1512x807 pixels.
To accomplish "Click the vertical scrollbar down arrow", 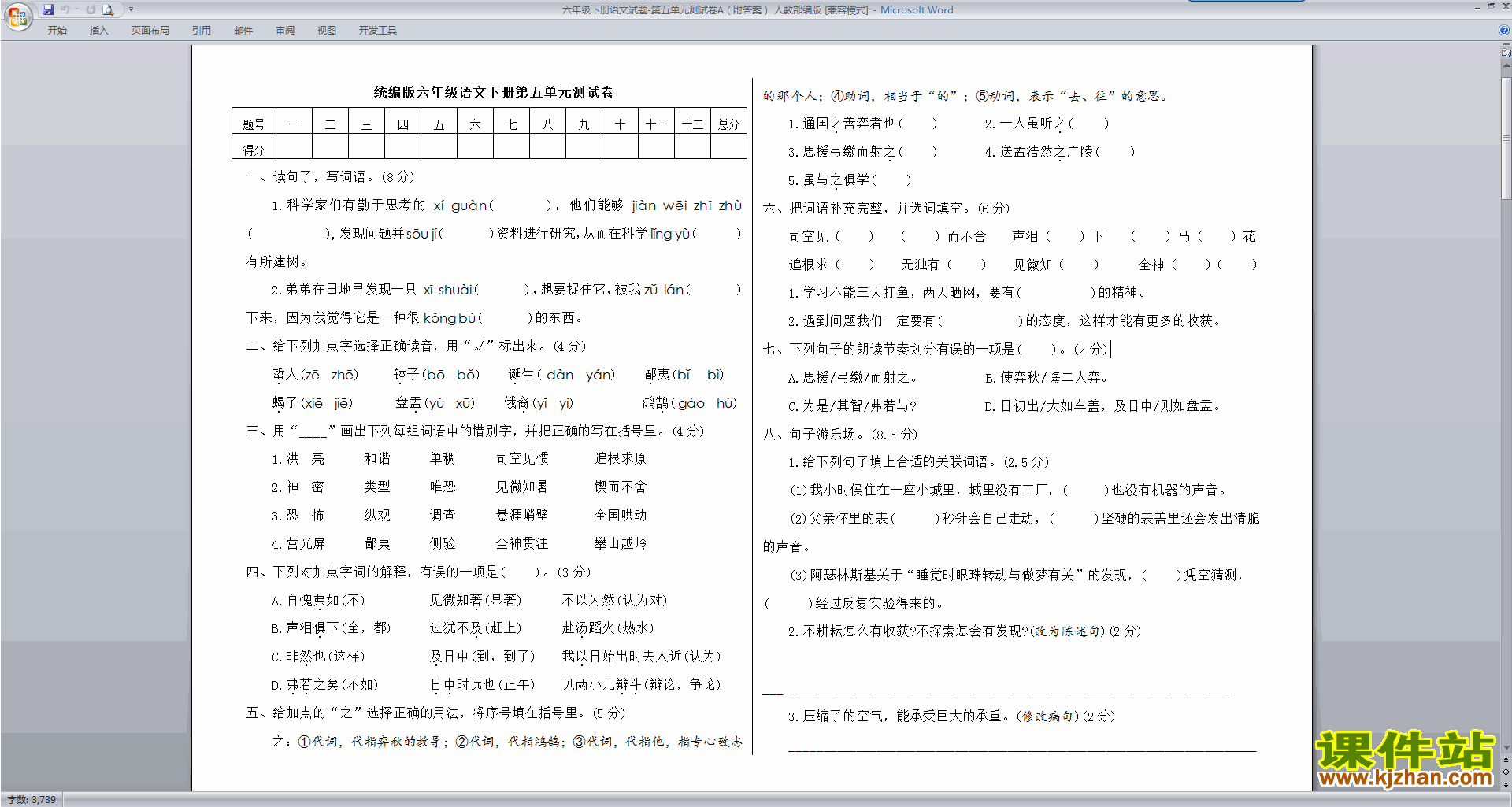I will click(1506, 748).
